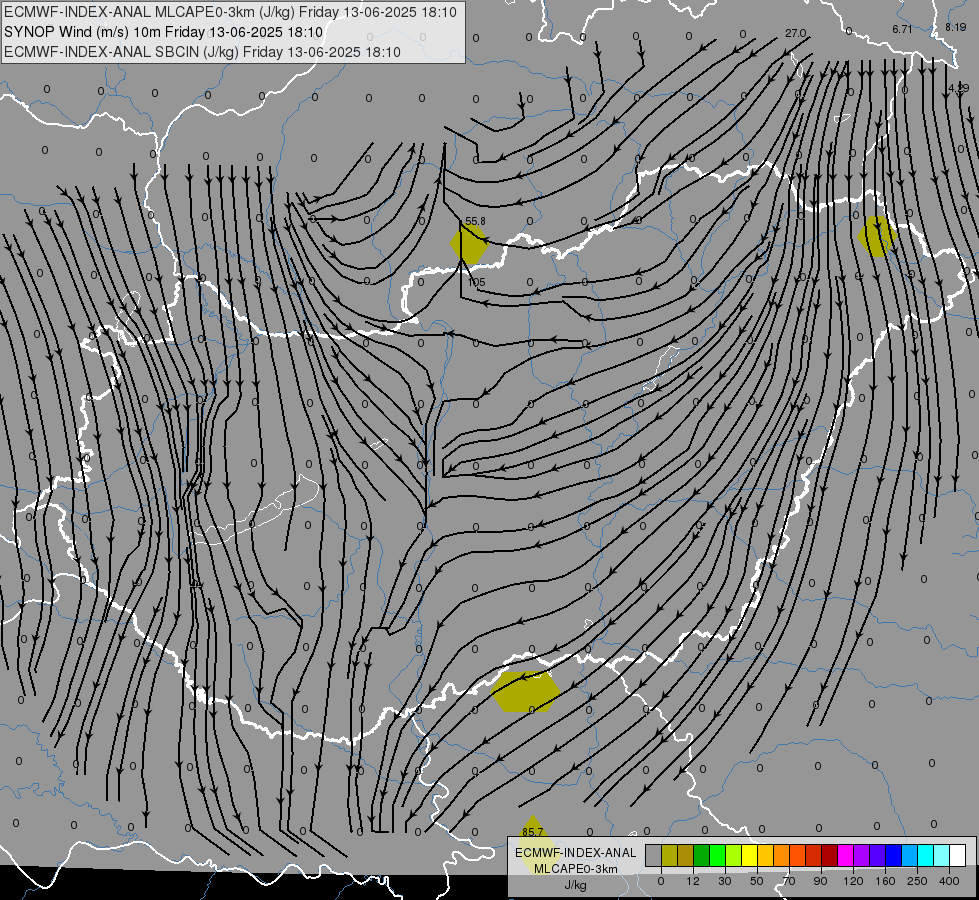Image resolution: width=979 pixels, height=900 pixels.
Task: Click the gray swatch in the MLCAPE legend
Action: coord(654,856)
